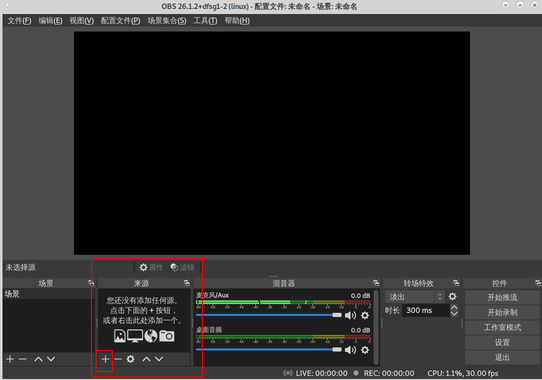Open source properties gear in sources toolbar
This screenshot has height=380, width=542.
pos(130,359)
